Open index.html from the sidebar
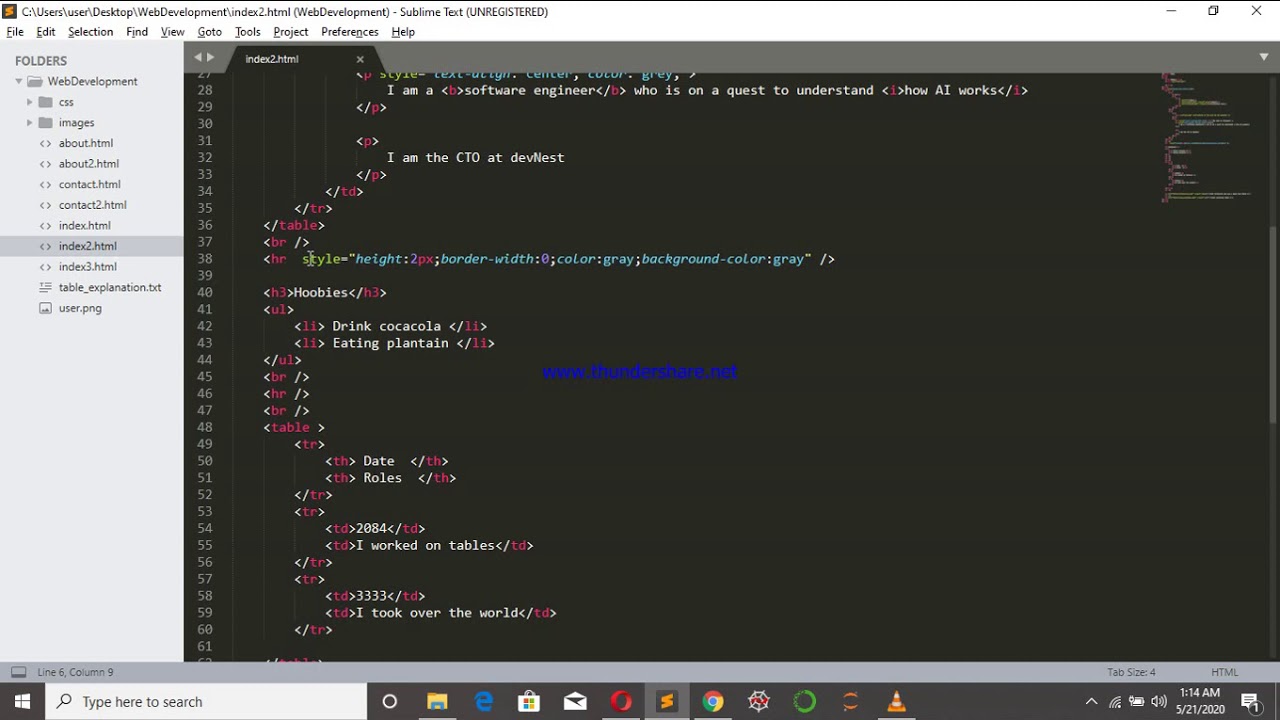The height and width of the screenshot is (720, 1280). (x=85, y=226)
